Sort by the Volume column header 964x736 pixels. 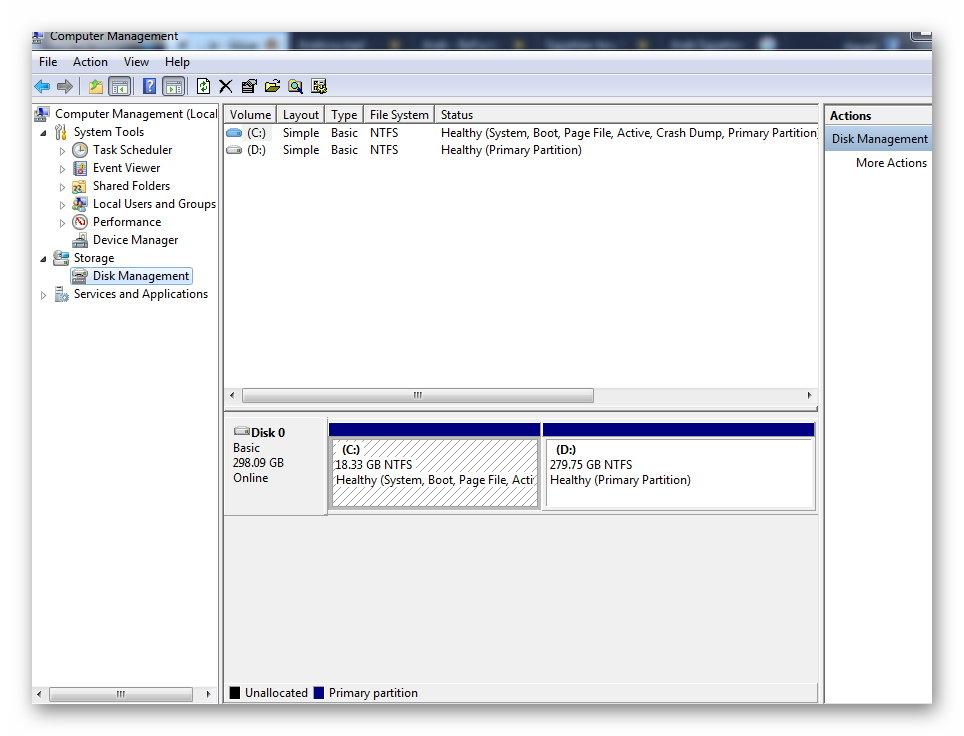(250, 115)
